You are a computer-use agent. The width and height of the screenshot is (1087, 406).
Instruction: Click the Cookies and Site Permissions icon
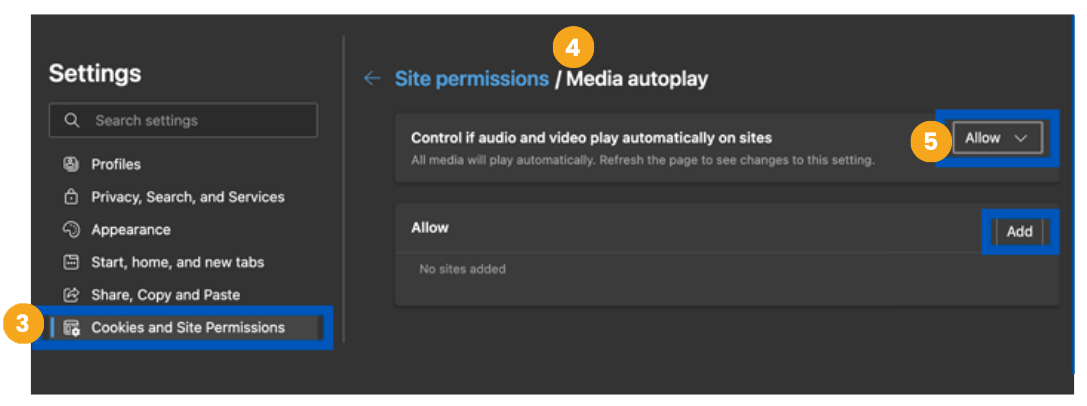71,328
